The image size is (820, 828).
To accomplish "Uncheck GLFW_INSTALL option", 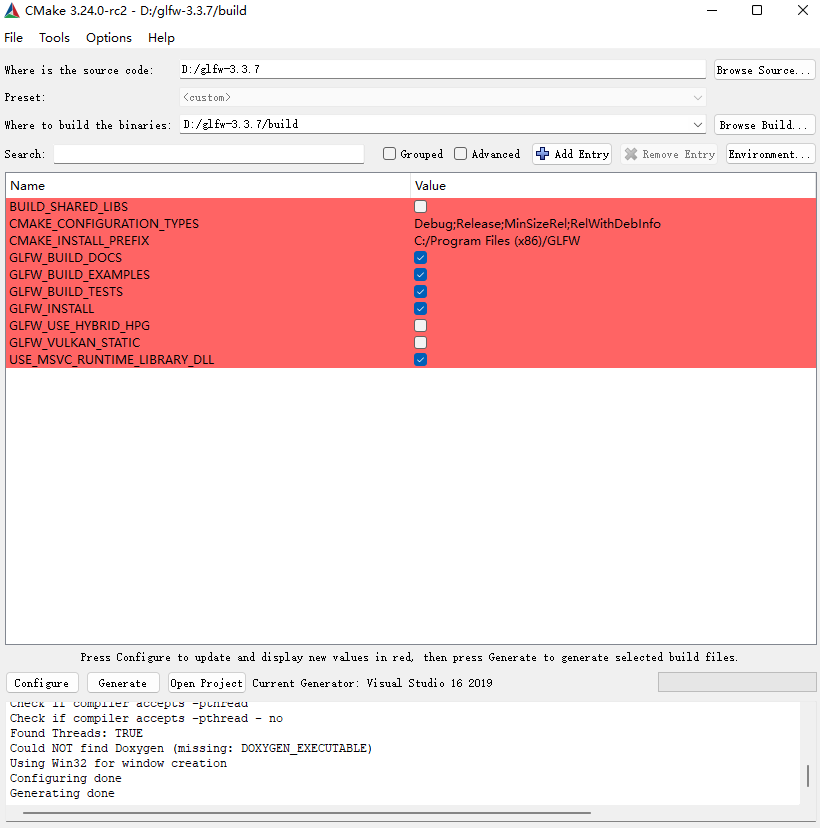I will click(420, 308).
